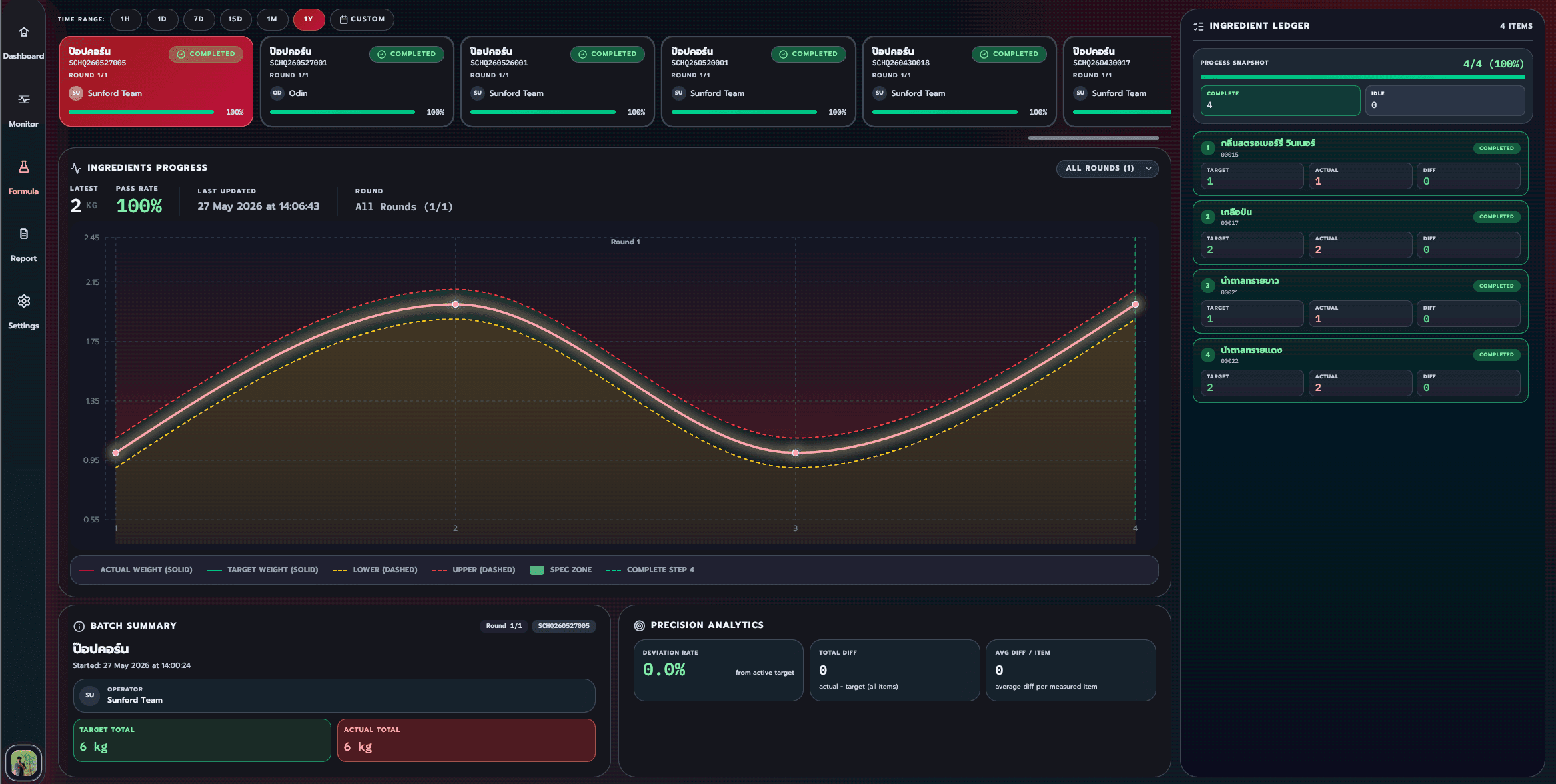This screenshot has width=1556, height=784.
Task: Open the Custom time range picker
Action: (362, 19)
